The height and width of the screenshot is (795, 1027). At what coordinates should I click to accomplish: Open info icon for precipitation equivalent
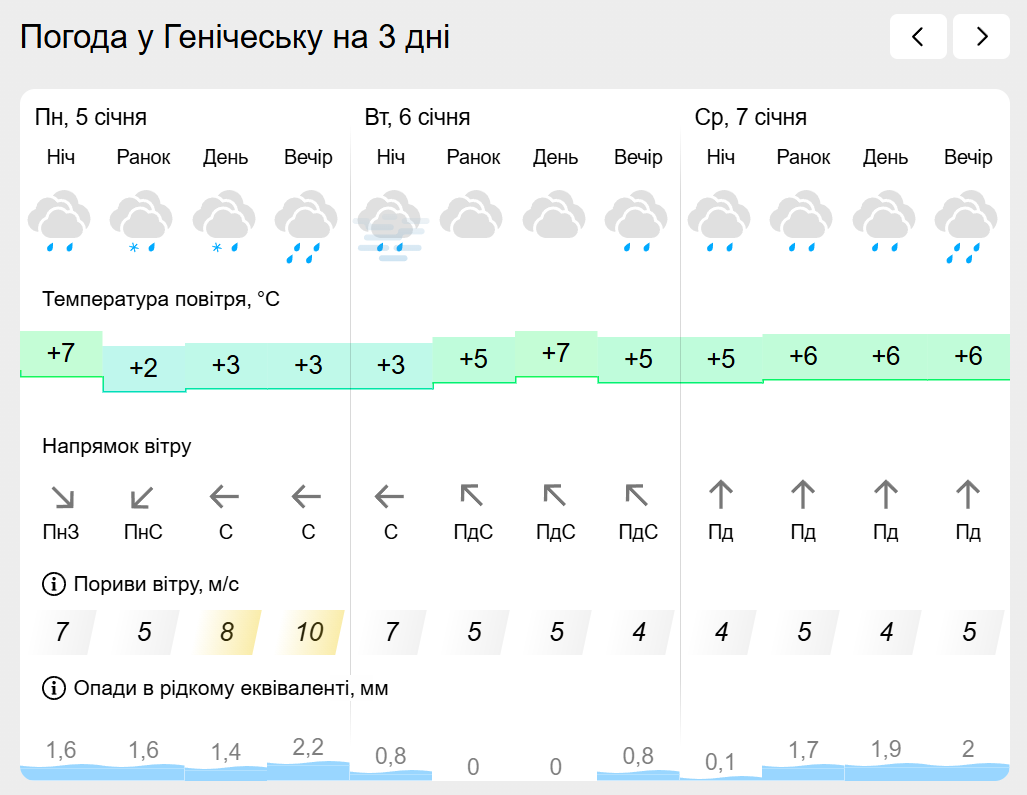pyautogui.click(x=52, y=688)
